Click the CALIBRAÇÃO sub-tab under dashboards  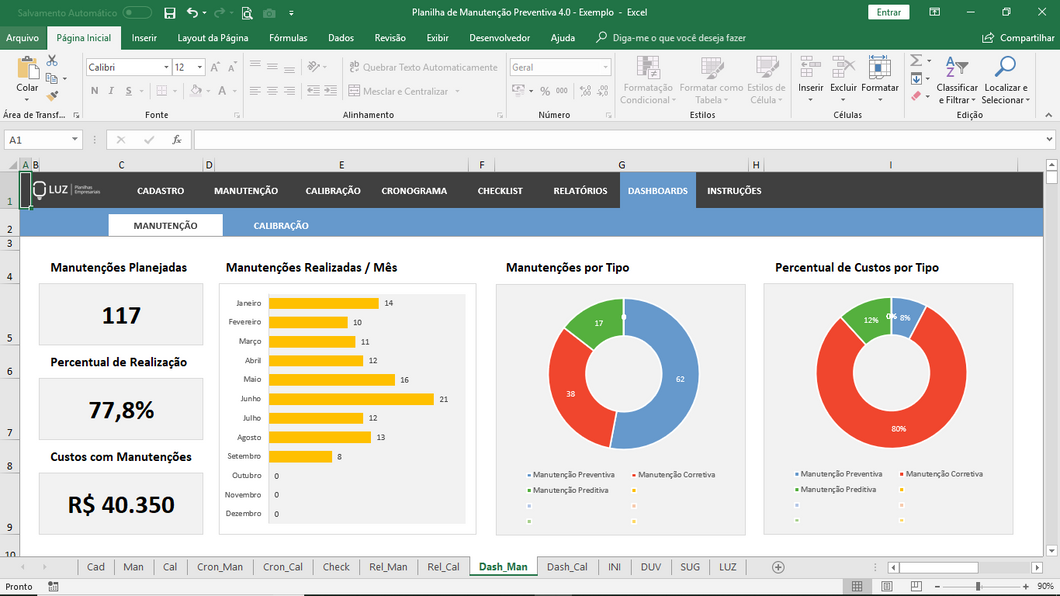pyautogui.click(x=281, y=226)
